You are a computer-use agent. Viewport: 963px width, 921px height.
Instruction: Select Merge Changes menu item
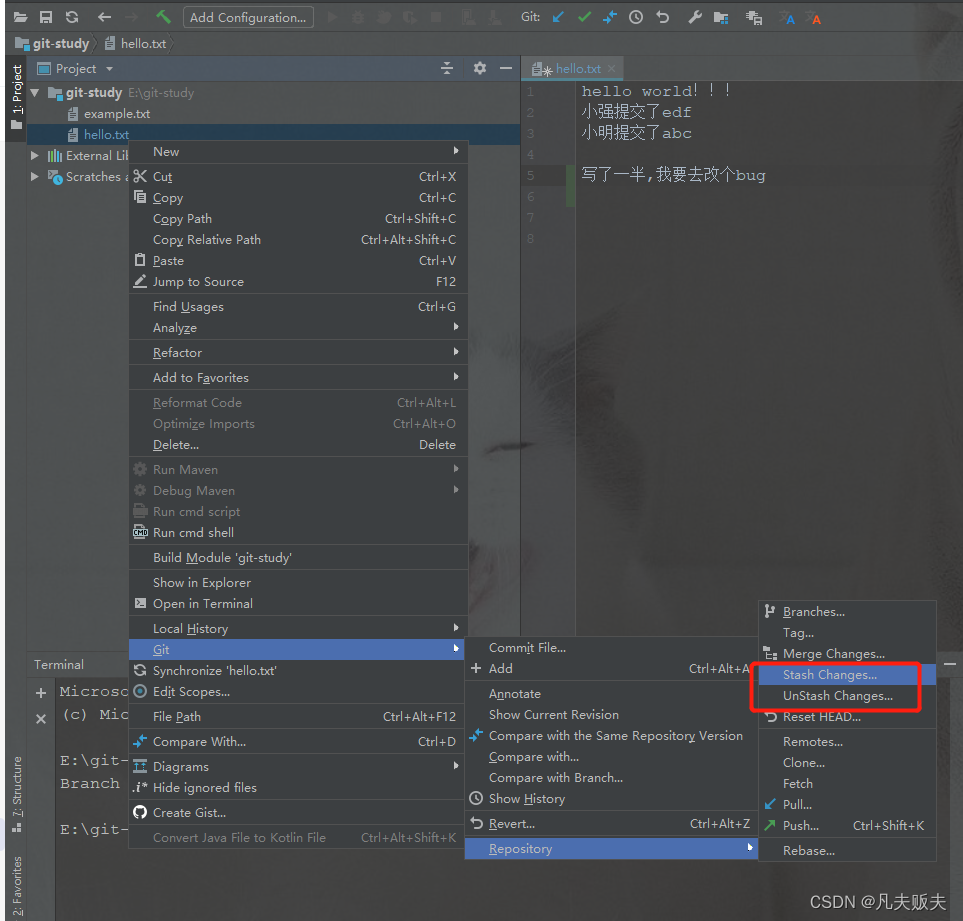click(847, 653)
